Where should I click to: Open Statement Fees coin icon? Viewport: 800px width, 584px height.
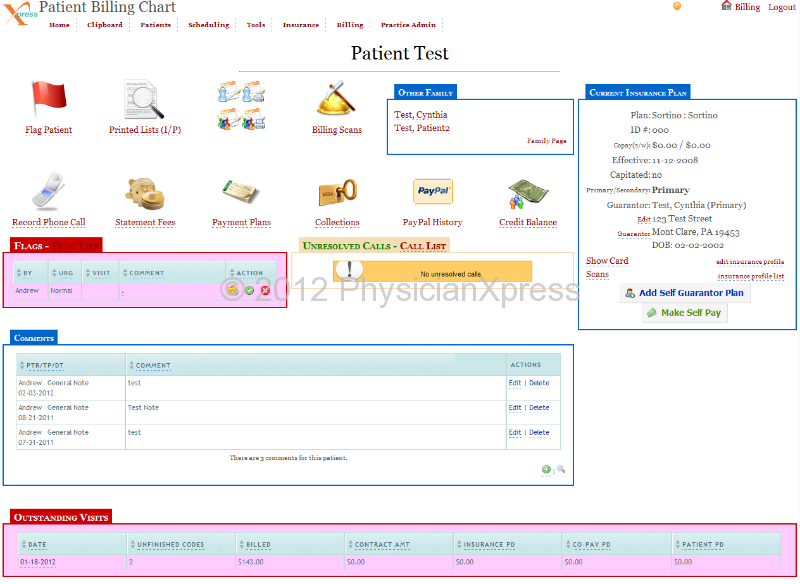[x=145, y=193]
